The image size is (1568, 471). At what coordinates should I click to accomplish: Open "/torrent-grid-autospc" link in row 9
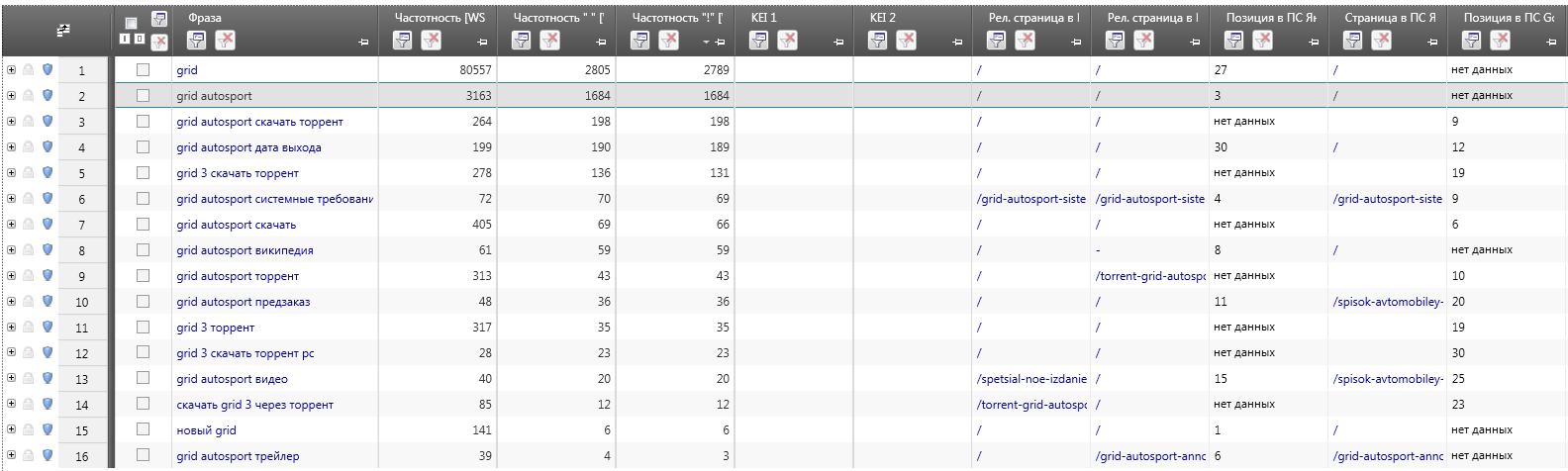point(1150,276)
